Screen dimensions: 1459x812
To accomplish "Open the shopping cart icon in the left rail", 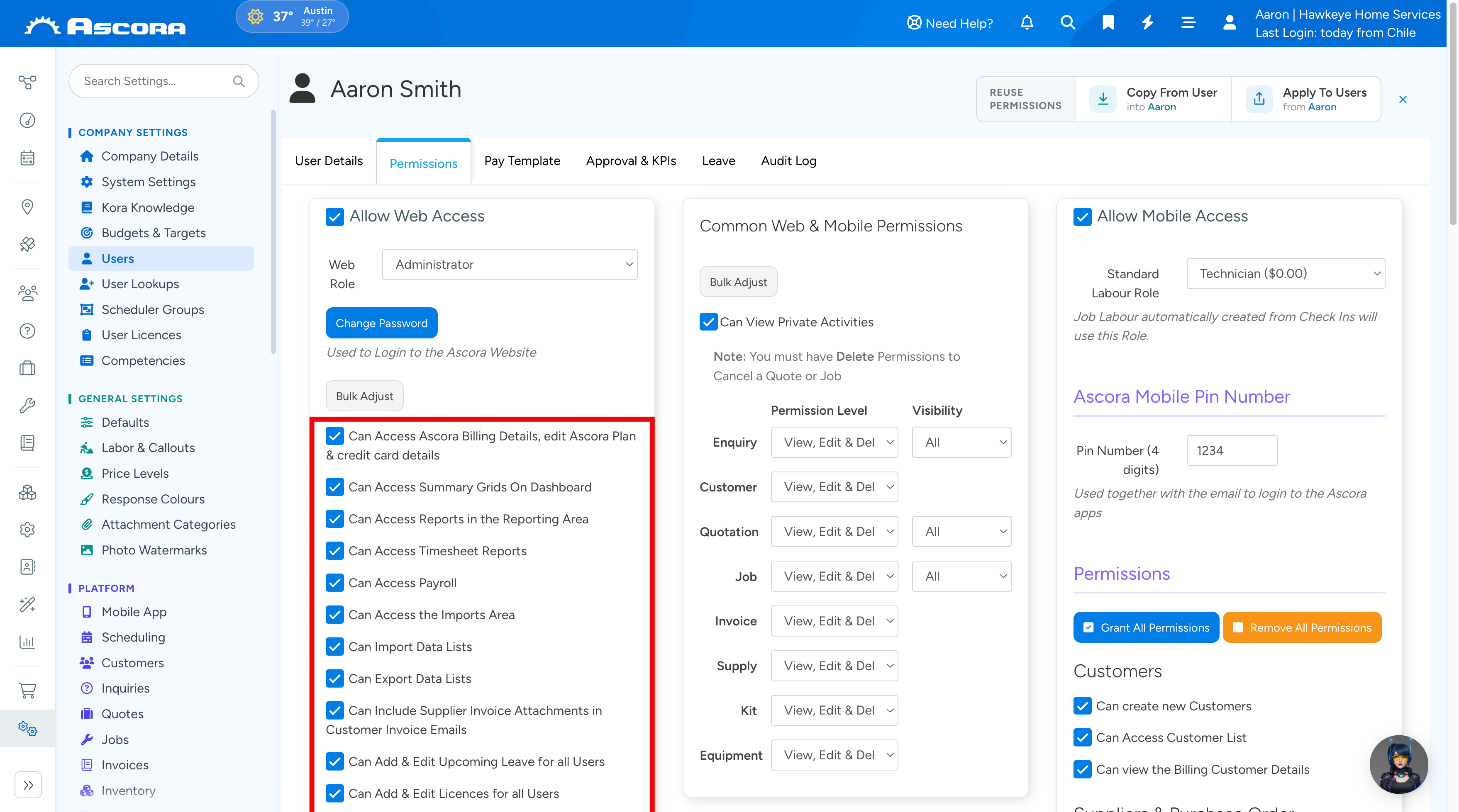I will pyautogui.click(x=27, y=690).
